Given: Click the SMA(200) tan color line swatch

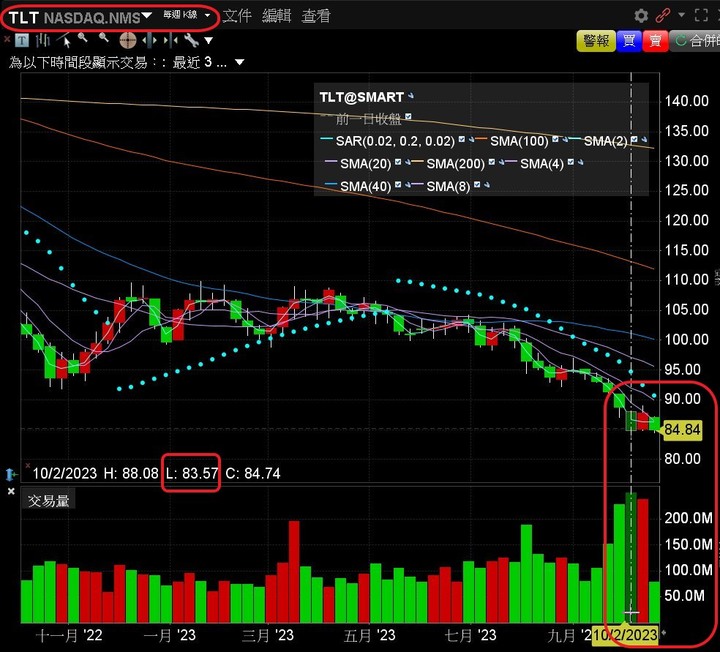Looking at the screenshot, I should pos(417,161).
